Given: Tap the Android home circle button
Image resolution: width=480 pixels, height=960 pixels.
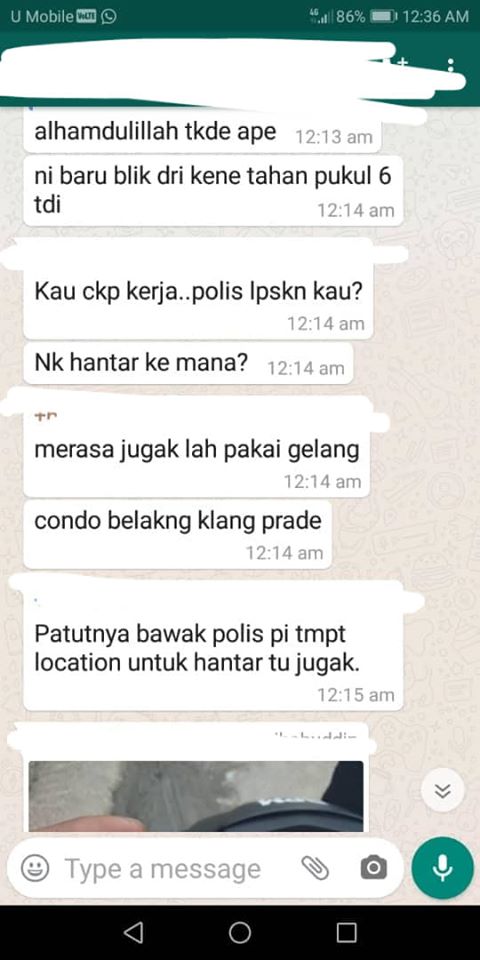Looking at the screenshot, I should tap(240, 932).
